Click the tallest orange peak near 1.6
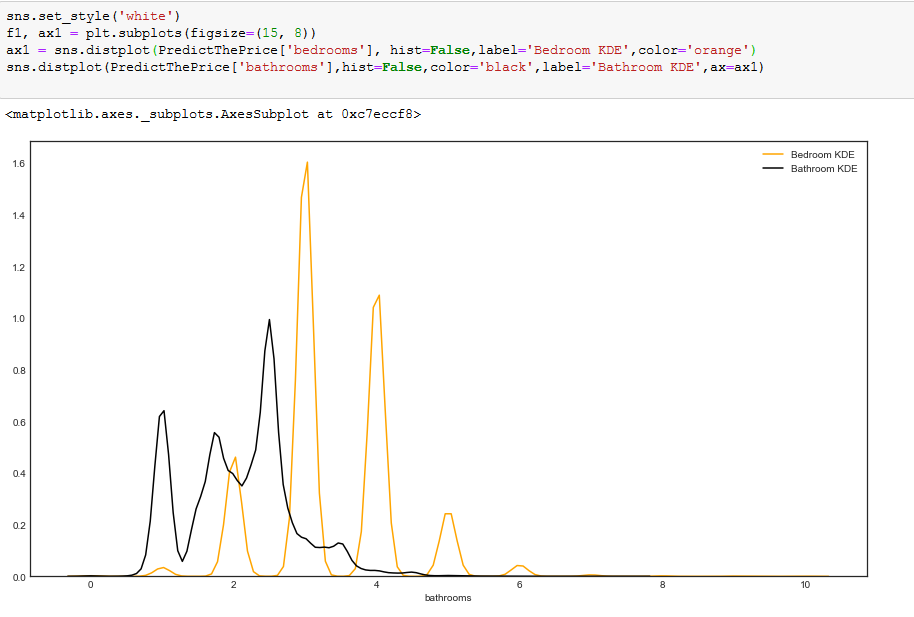The width and height of the screenshot is (914, 617). (x=307, y=163)
